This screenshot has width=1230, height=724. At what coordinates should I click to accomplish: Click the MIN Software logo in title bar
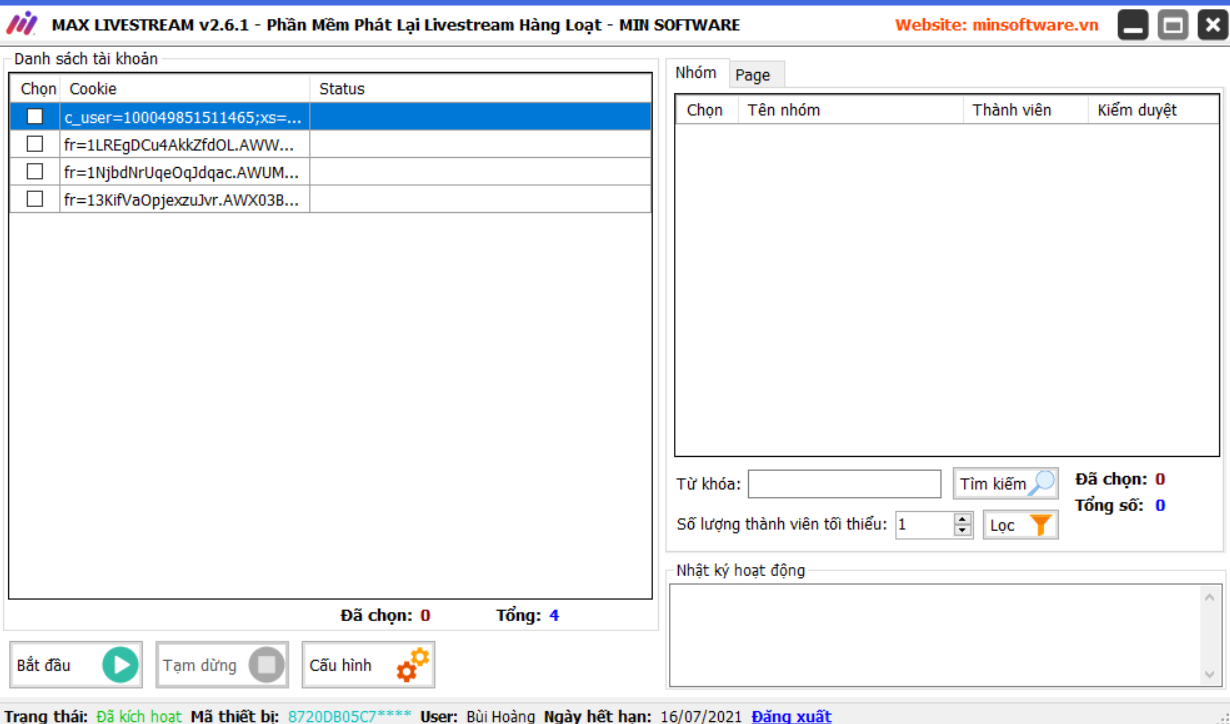tap(22, 24)
